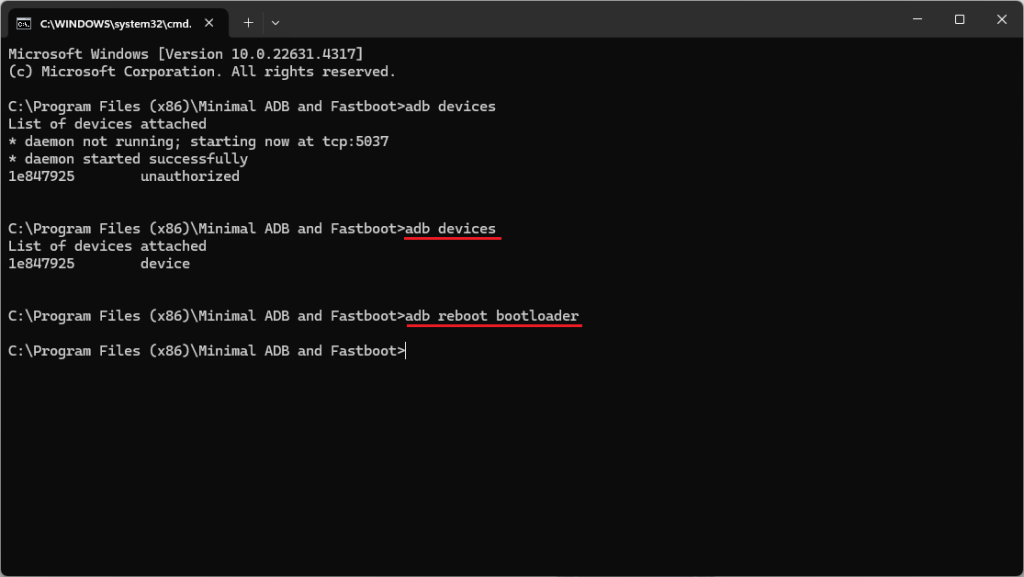The height and width of the screenshot is (577, 1024).
Task: Click the Microsoft Windows version line
Action: pos(185,54)
